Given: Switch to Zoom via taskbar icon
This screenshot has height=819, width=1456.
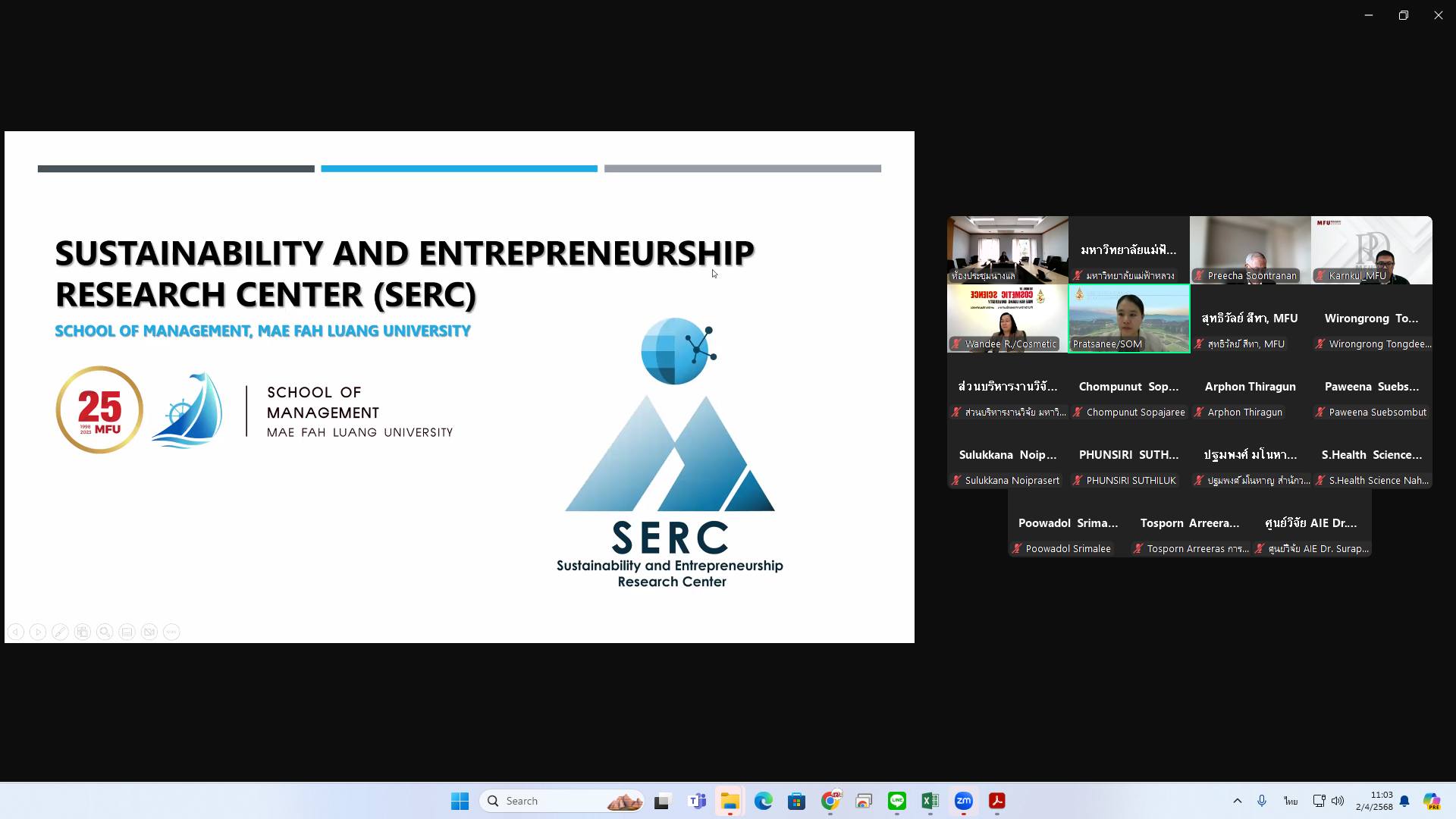Looking at the screenshot, I should pos(964,801).
